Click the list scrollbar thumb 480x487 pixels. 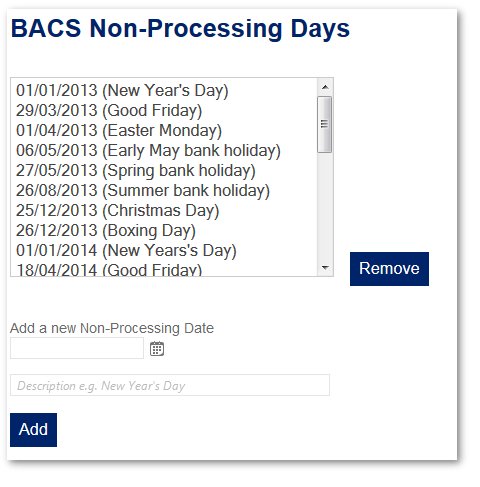click(x=325, y=124)
